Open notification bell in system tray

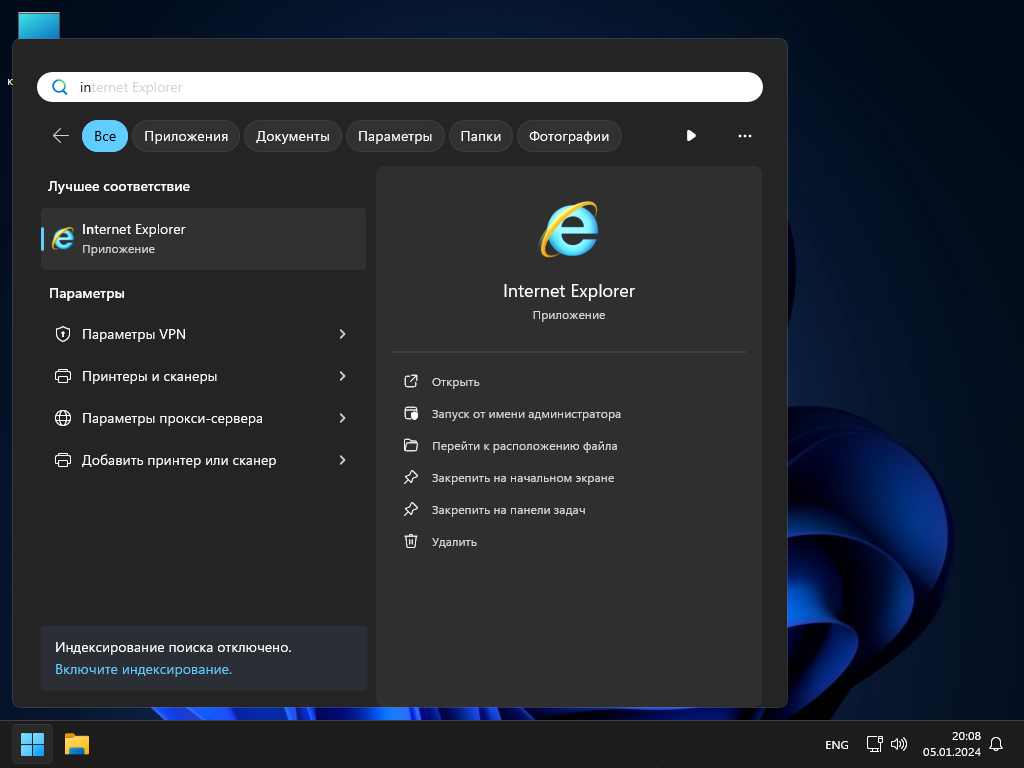(x=995, y=744)
